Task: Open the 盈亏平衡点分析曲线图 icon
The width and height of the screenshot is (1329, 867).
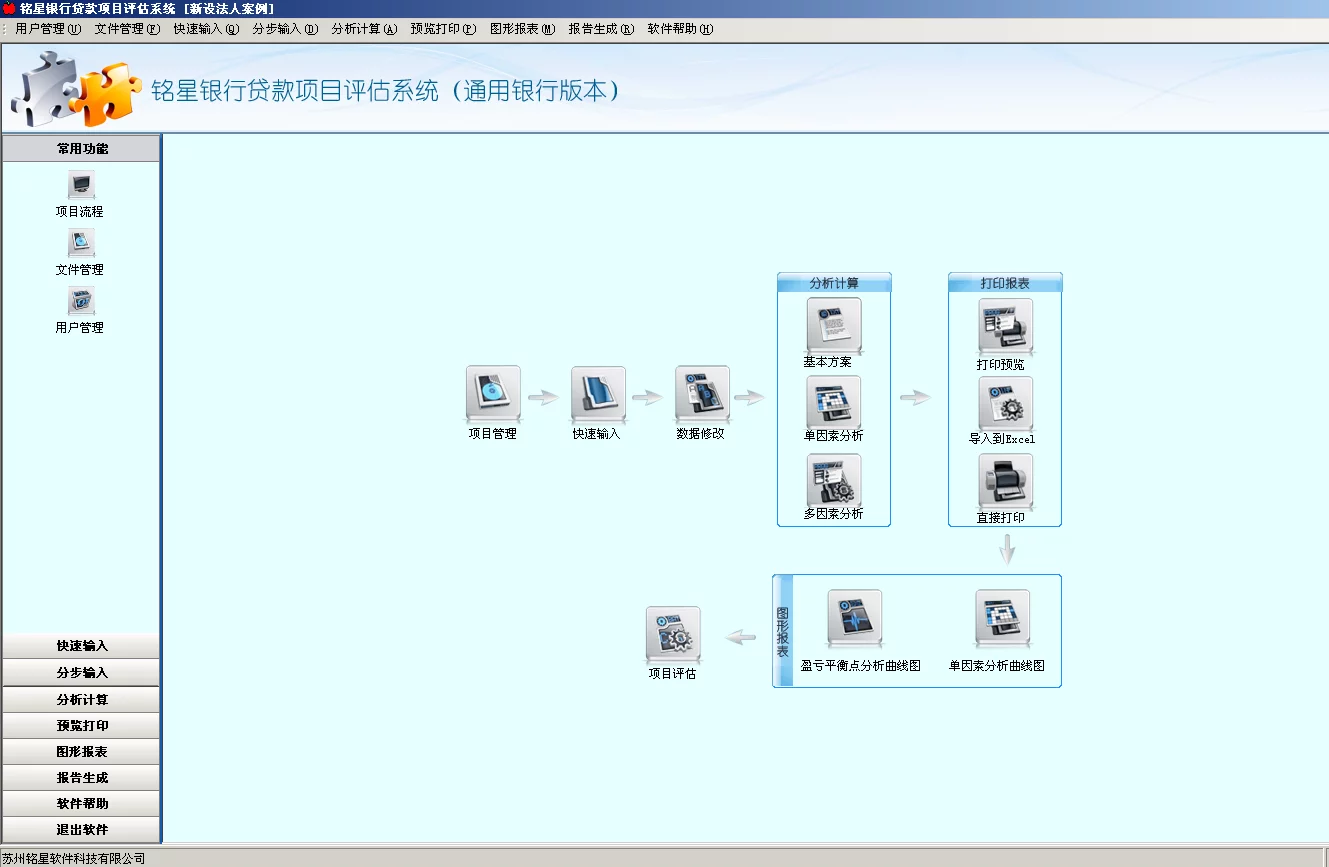Action: [x=855, y=618]
